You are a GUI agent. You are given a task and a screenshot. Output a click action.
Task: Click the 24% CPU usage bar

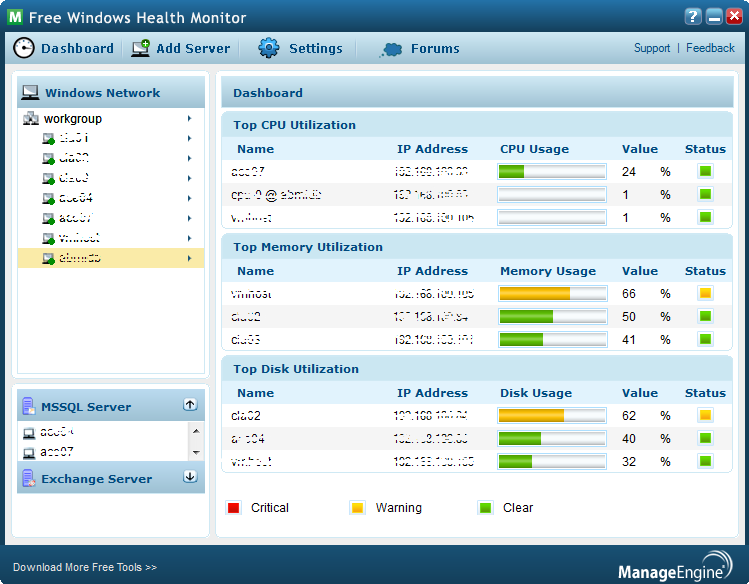pyautogui.click(x=552, y=171)
